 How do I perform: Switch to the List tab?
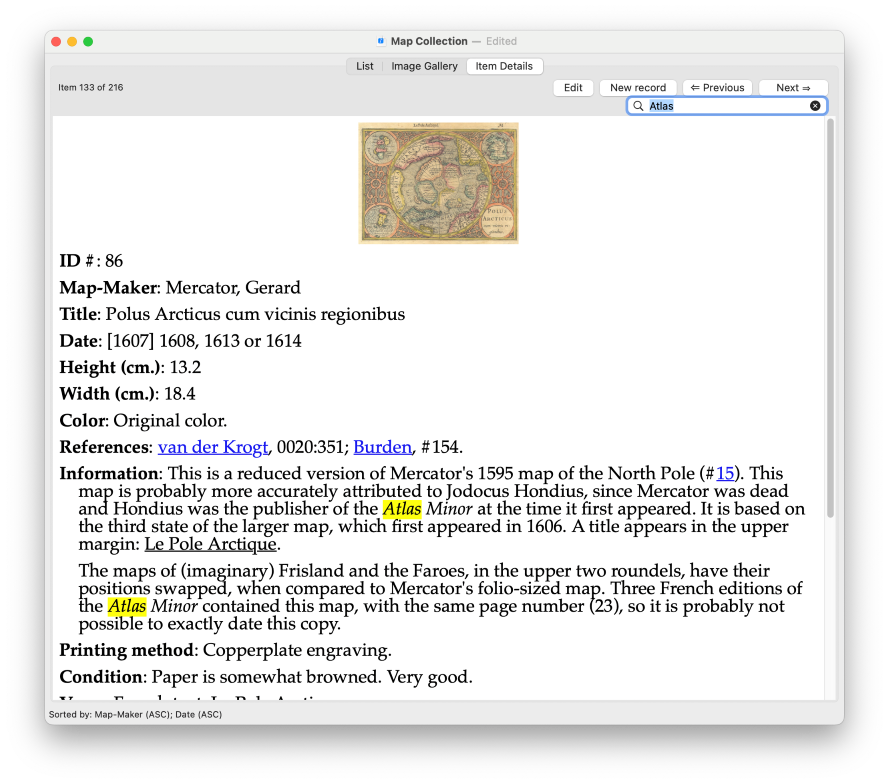[365, 66]
